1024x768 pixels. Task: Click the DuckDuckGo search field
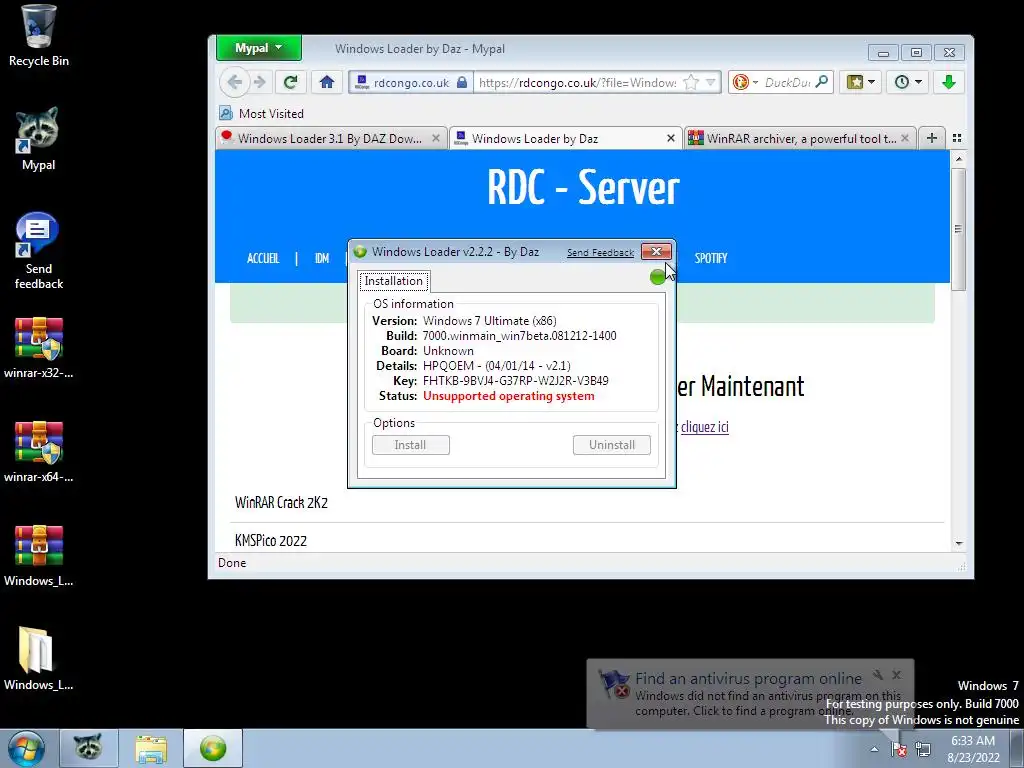787,82
